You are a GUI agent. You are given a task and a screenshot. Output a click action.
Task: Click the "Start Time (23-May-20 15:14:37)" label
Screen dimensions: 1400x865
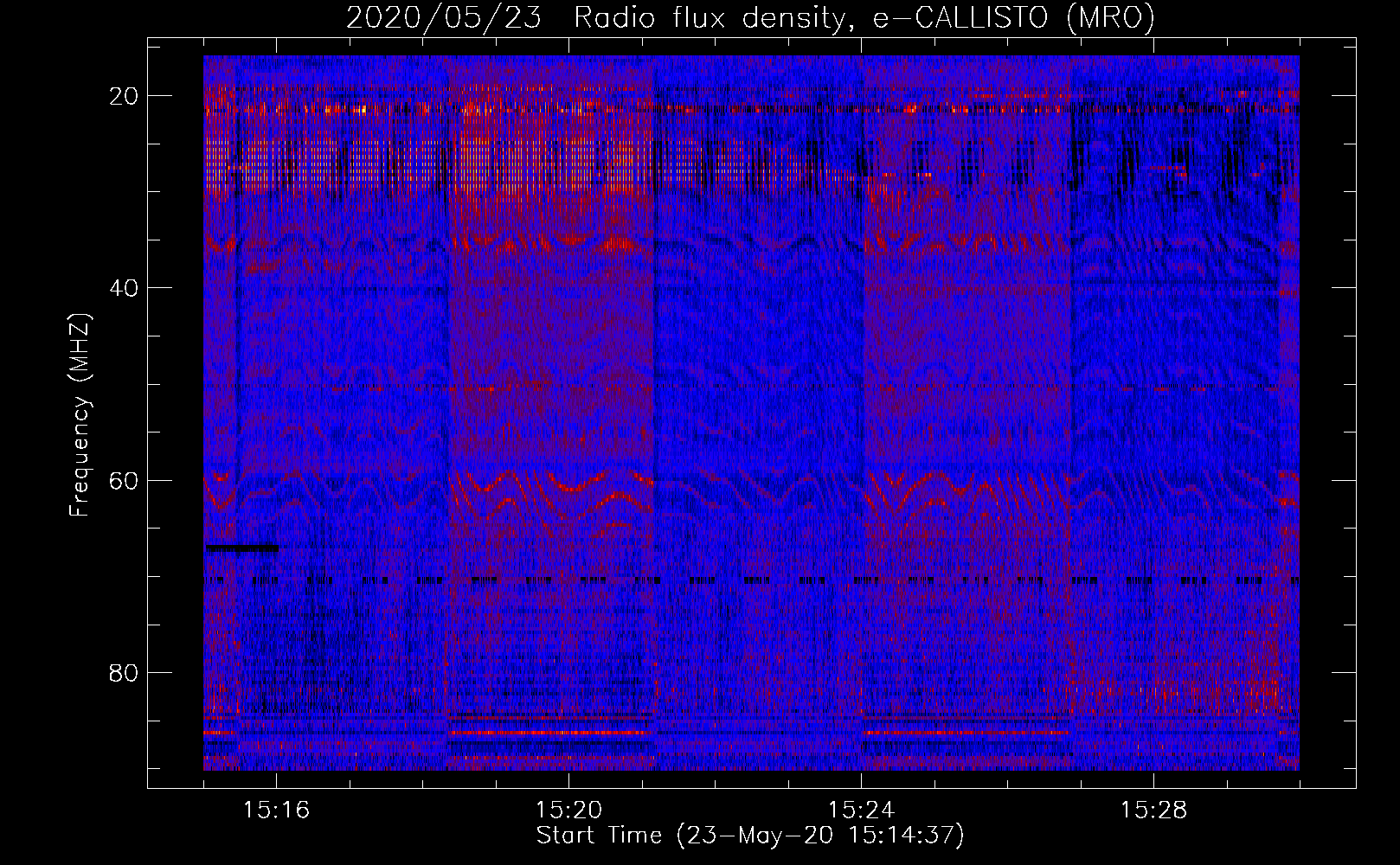click(750, 836)
